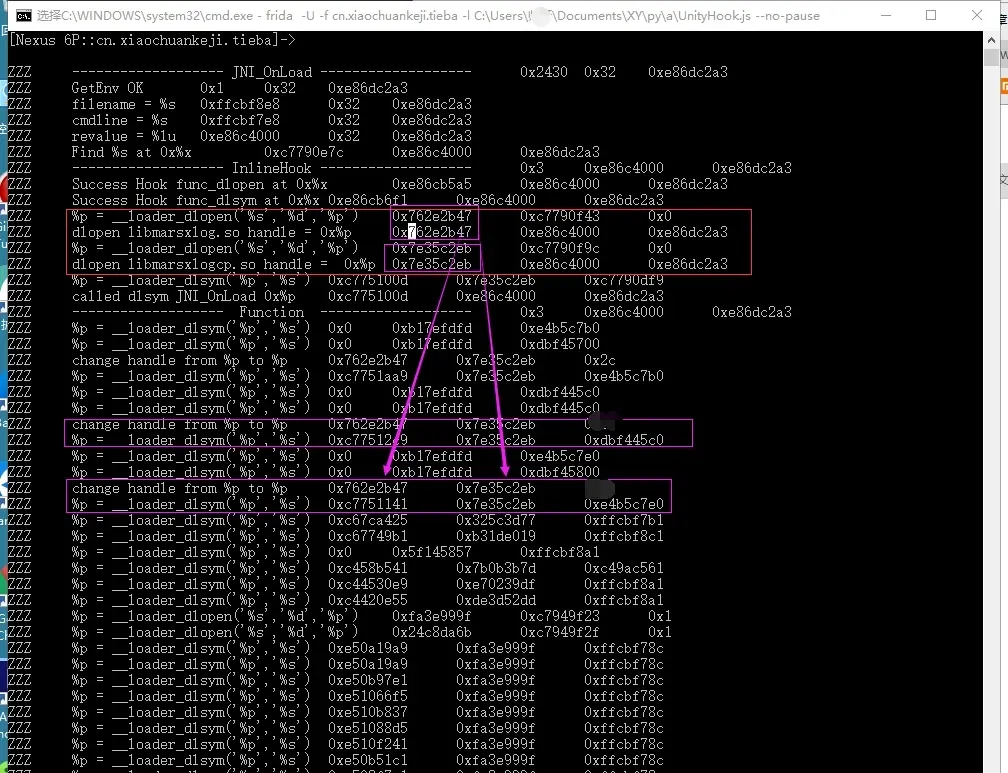Viewport: 1008px width, 773px height.
Task: Select 'called dlsym JNI_OnLoad 0x%p' text
Action: tap(184, 296)
